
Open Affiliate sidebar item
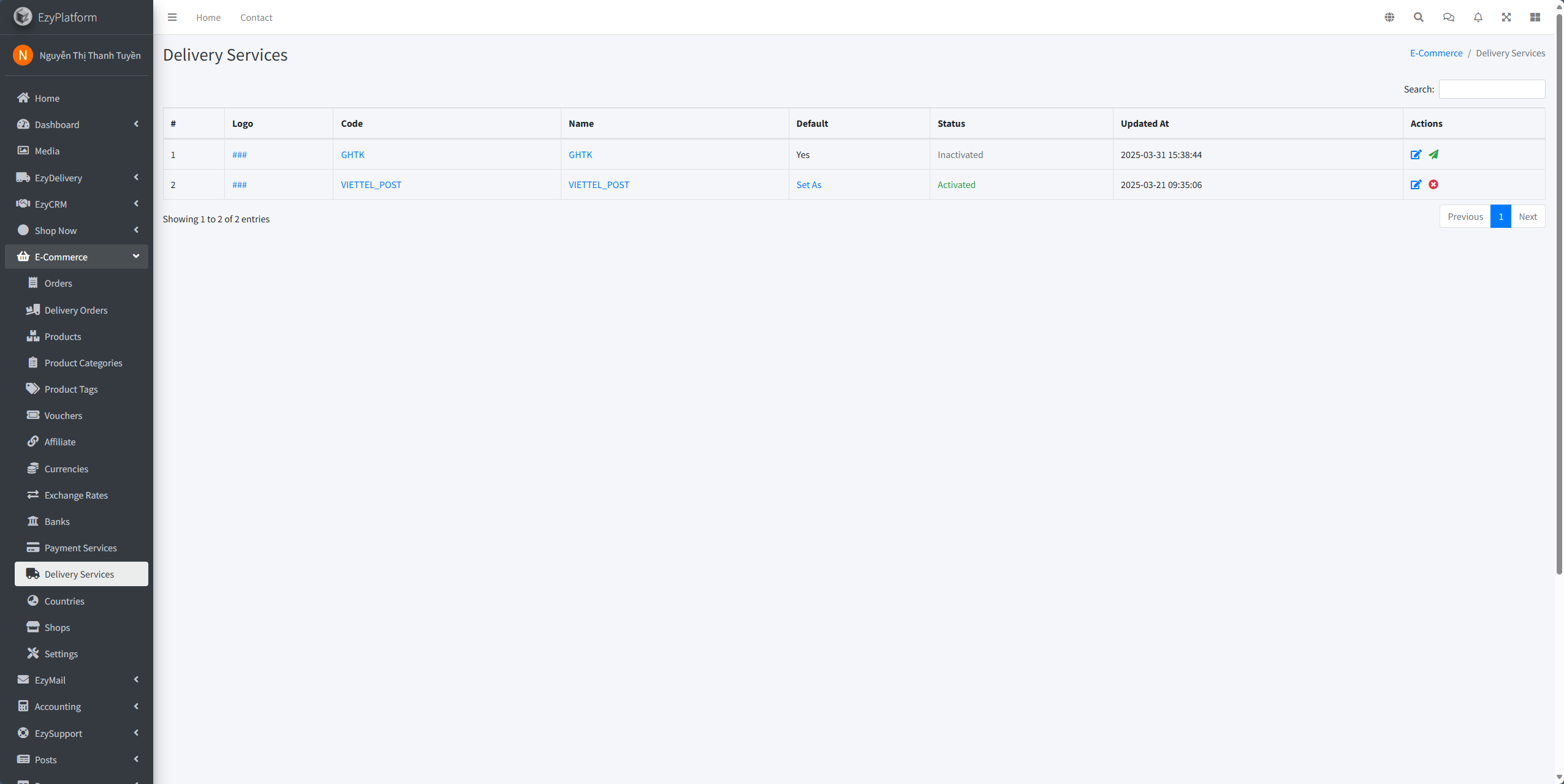click(82, 442)
